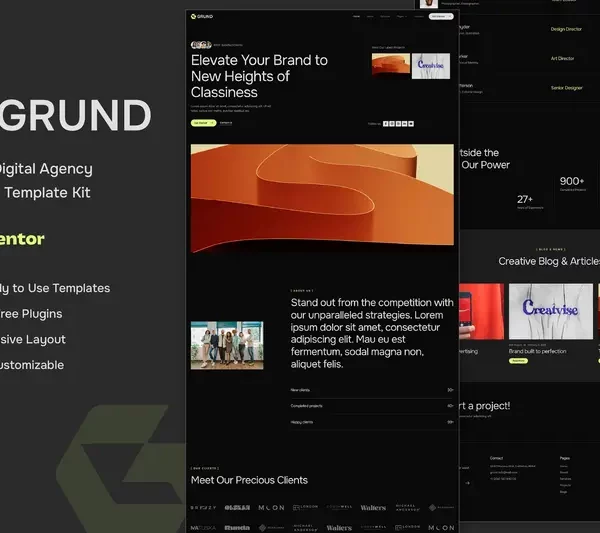Click the Elevate Your Brand headline
The image size is (600, 533).
(x=259, y=76)
